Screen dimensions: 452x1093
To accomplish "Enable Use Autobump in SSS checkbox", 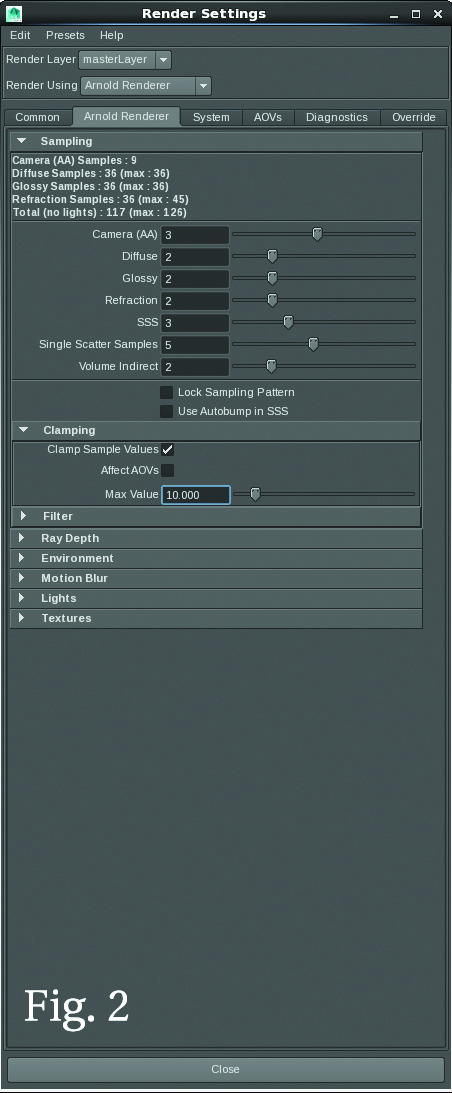I will pos(166,411).
